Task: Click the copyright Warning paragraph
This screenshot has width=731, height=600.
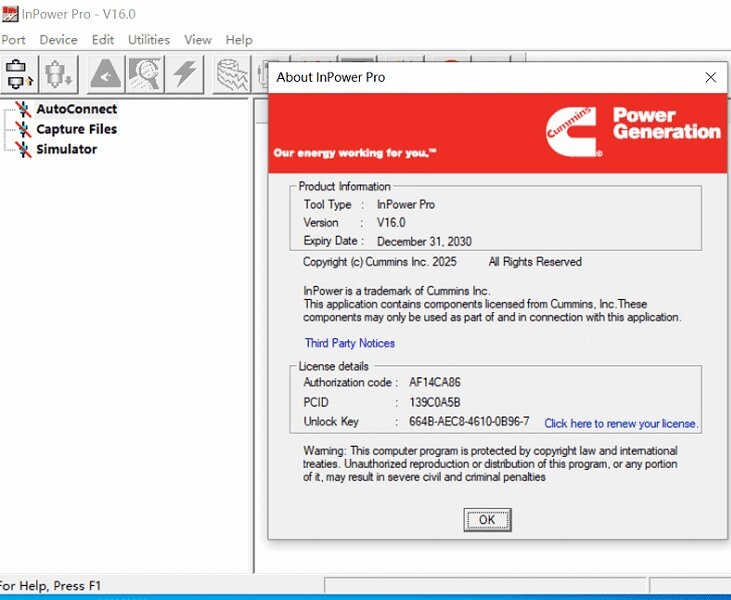Action: 490,464
